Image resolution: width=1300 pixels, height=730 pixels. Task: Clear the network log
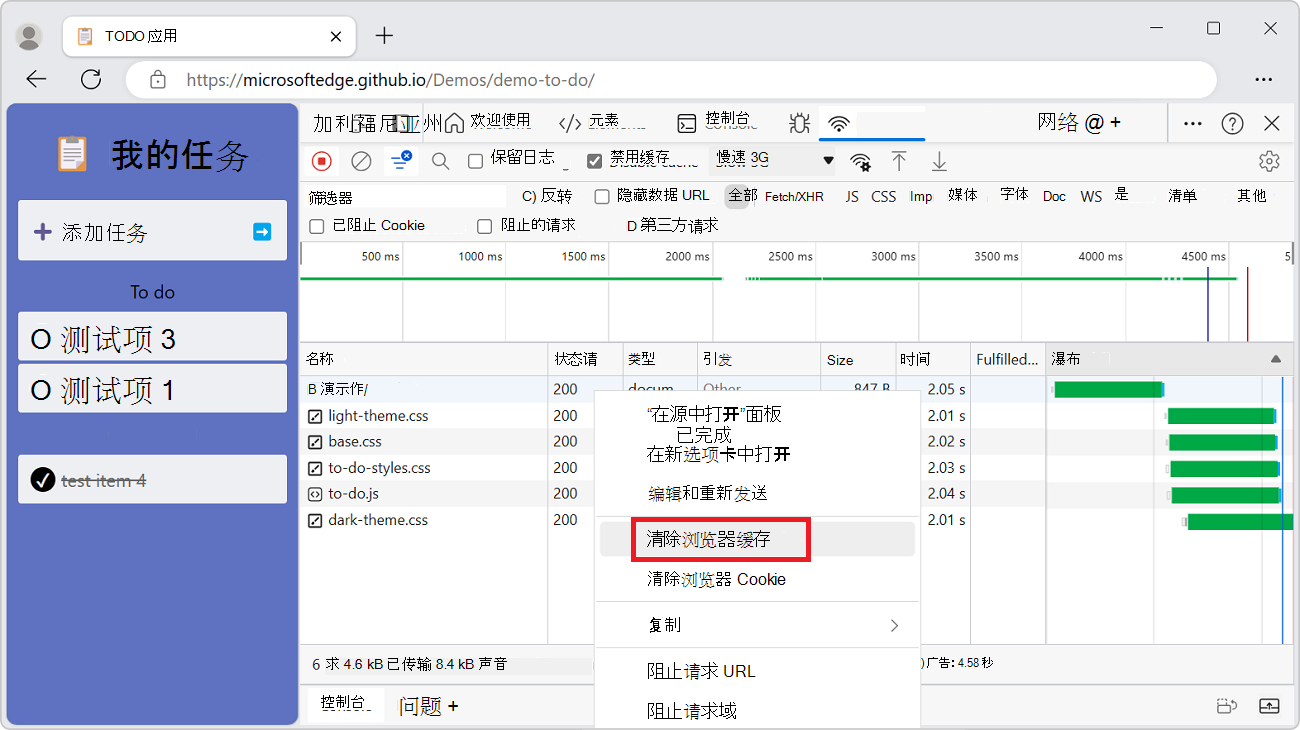point(360,160)
